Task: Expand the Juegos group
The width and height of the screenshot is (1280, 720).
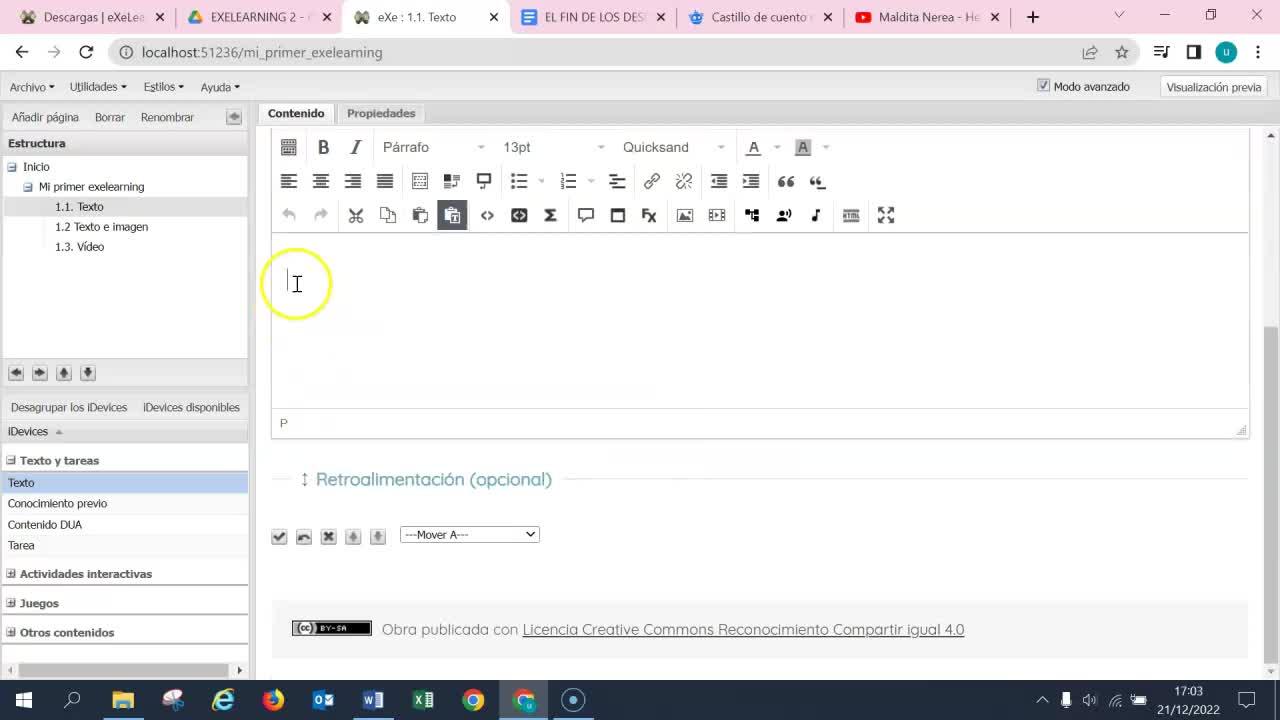Action: coord(12,603)
